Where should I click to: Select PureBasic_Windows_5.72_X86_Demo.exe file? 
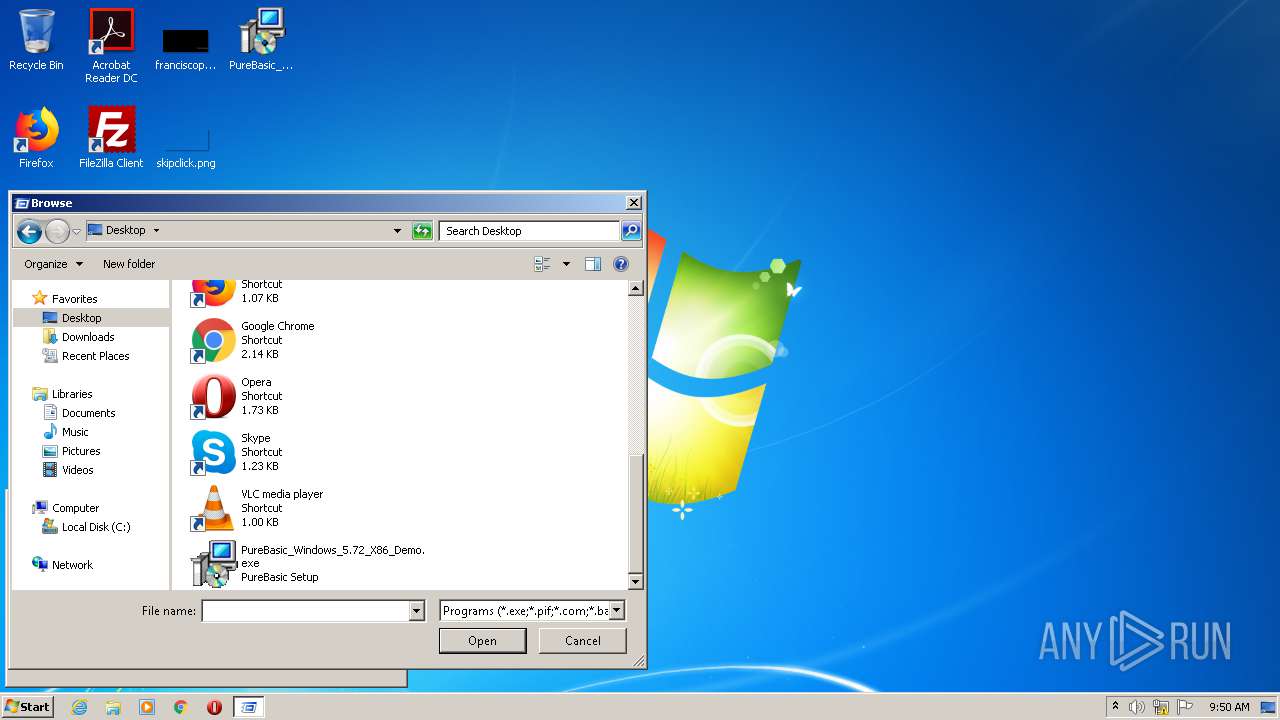[x=308, y=564]
